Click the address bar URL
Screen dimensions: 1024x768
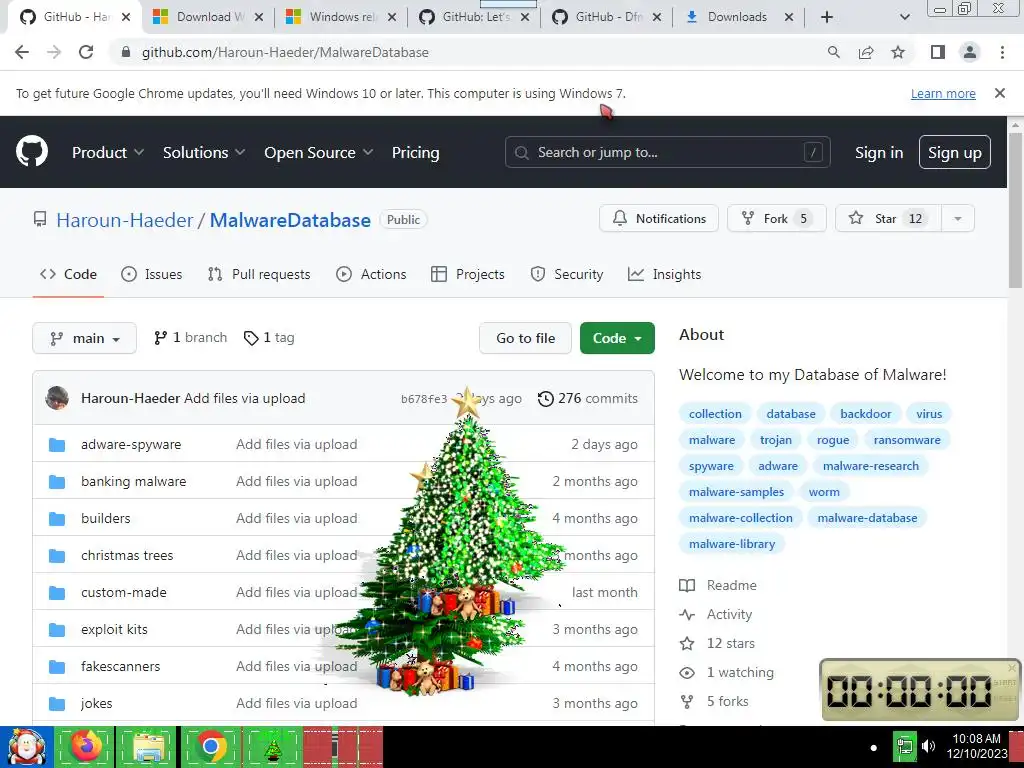coord(285,52)
